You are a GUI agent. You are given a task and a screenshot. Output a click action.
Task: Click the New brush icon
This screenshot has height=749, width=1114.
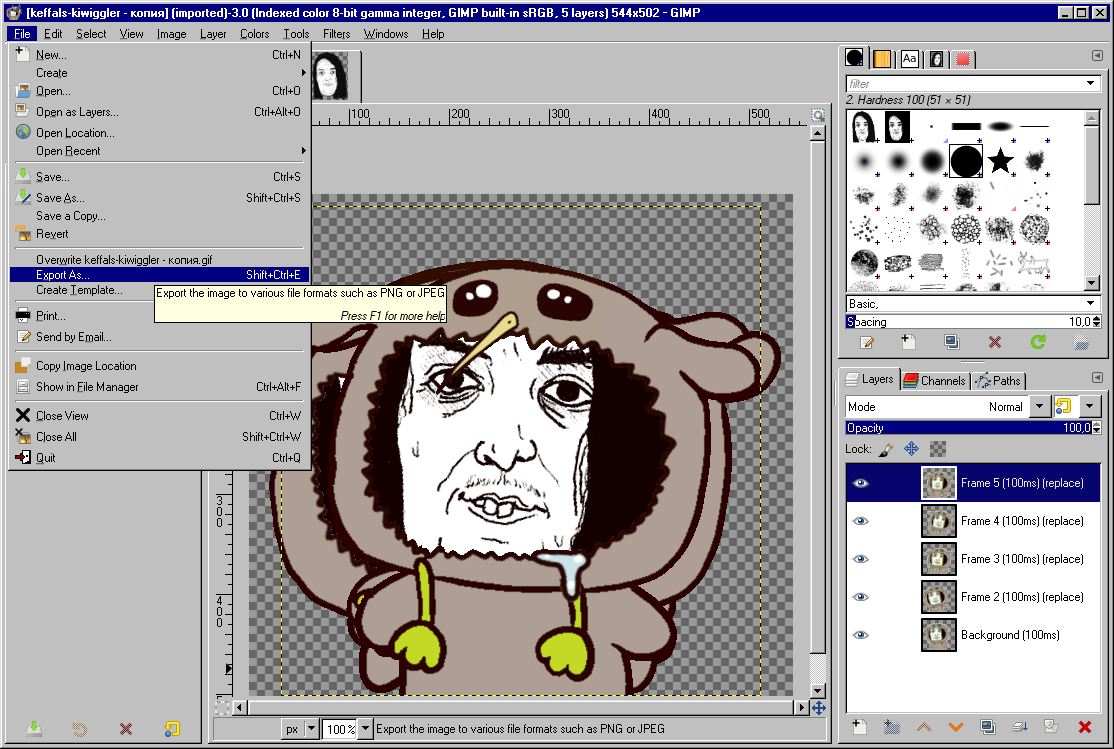pos(909,343)
